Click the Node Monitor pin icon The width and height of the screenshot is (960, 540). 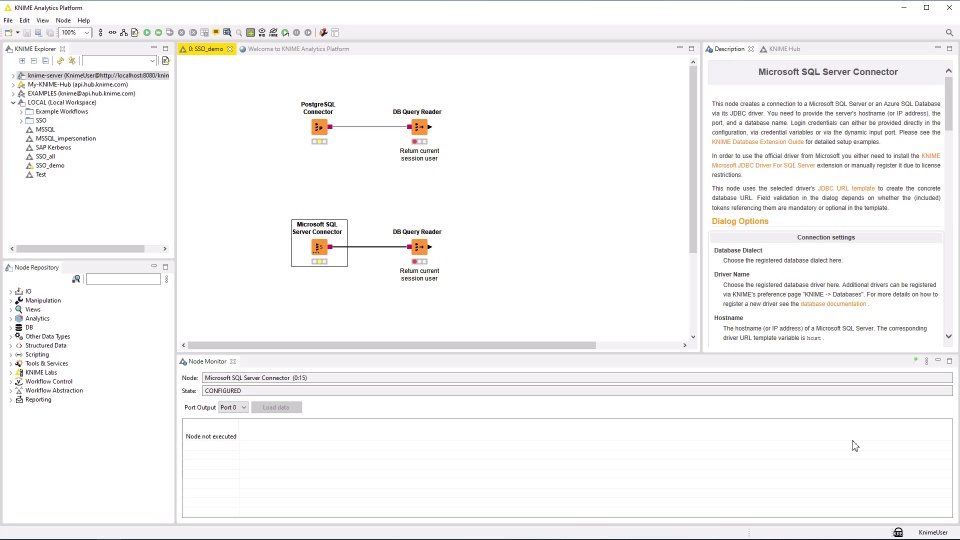click(915, 361)
